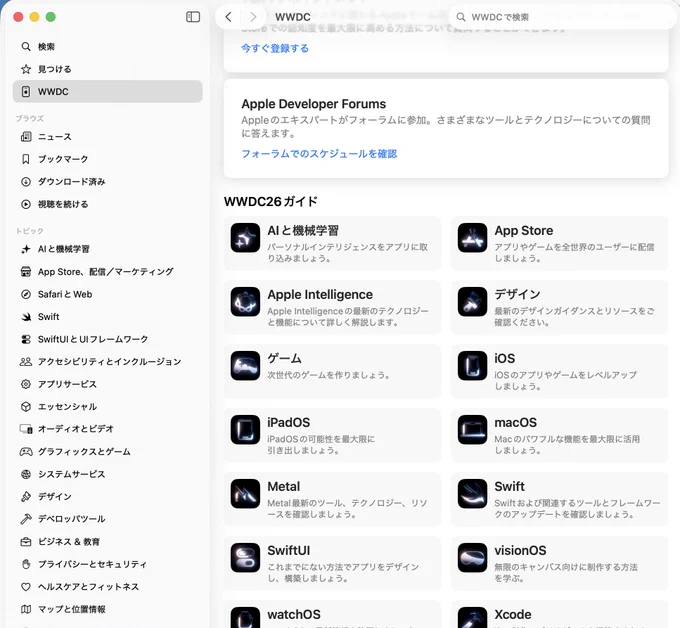The image size is (680, 628).
Task: Open the Xcode guide card
Action: [559, 614]
